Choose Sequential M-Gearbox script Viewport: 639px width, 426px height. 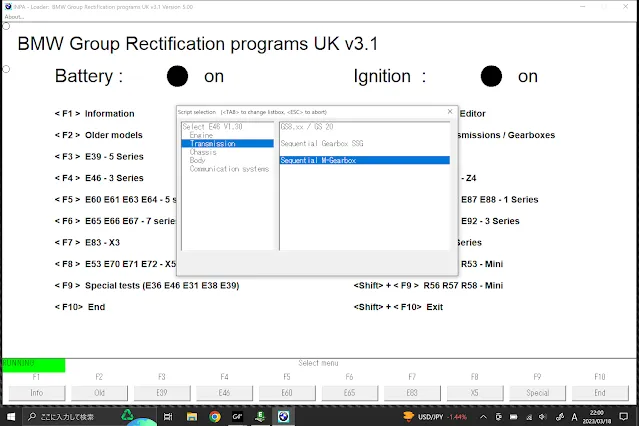point(365,160)
